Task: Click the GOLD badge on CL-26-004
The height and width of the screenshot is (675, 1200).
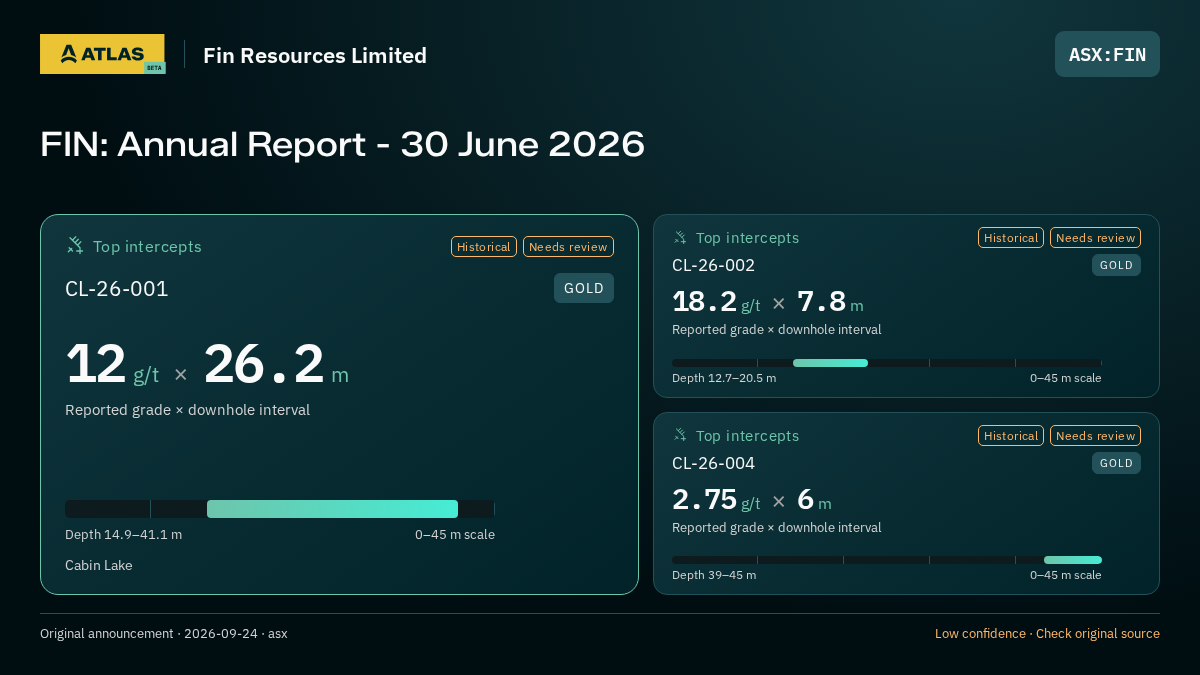Action: pos(1116,463)
